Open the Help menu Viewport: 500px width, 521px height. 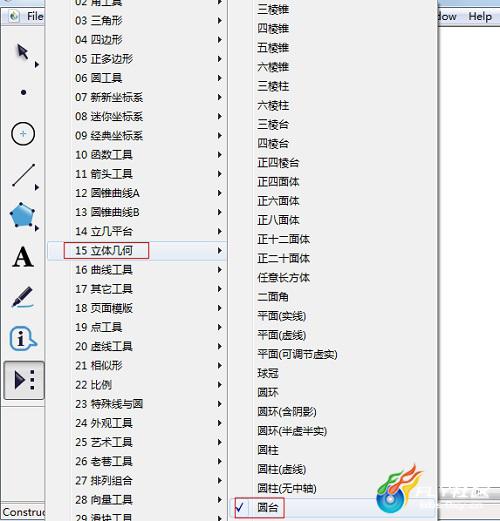tap(480, 16)
